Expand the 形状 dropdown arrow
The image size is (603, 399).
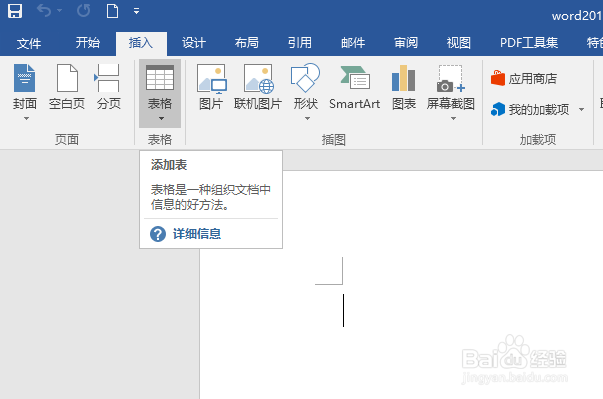click(x=307, y=119)
